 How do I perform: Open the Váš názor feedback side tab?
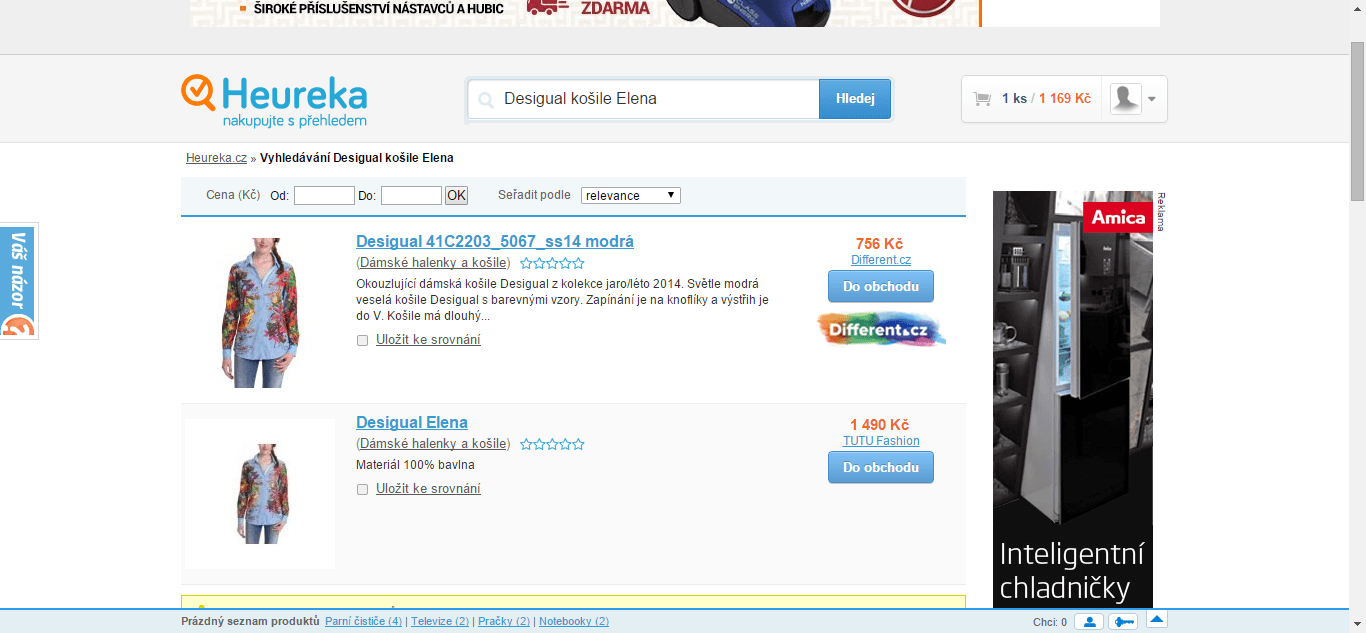point(18,282)
